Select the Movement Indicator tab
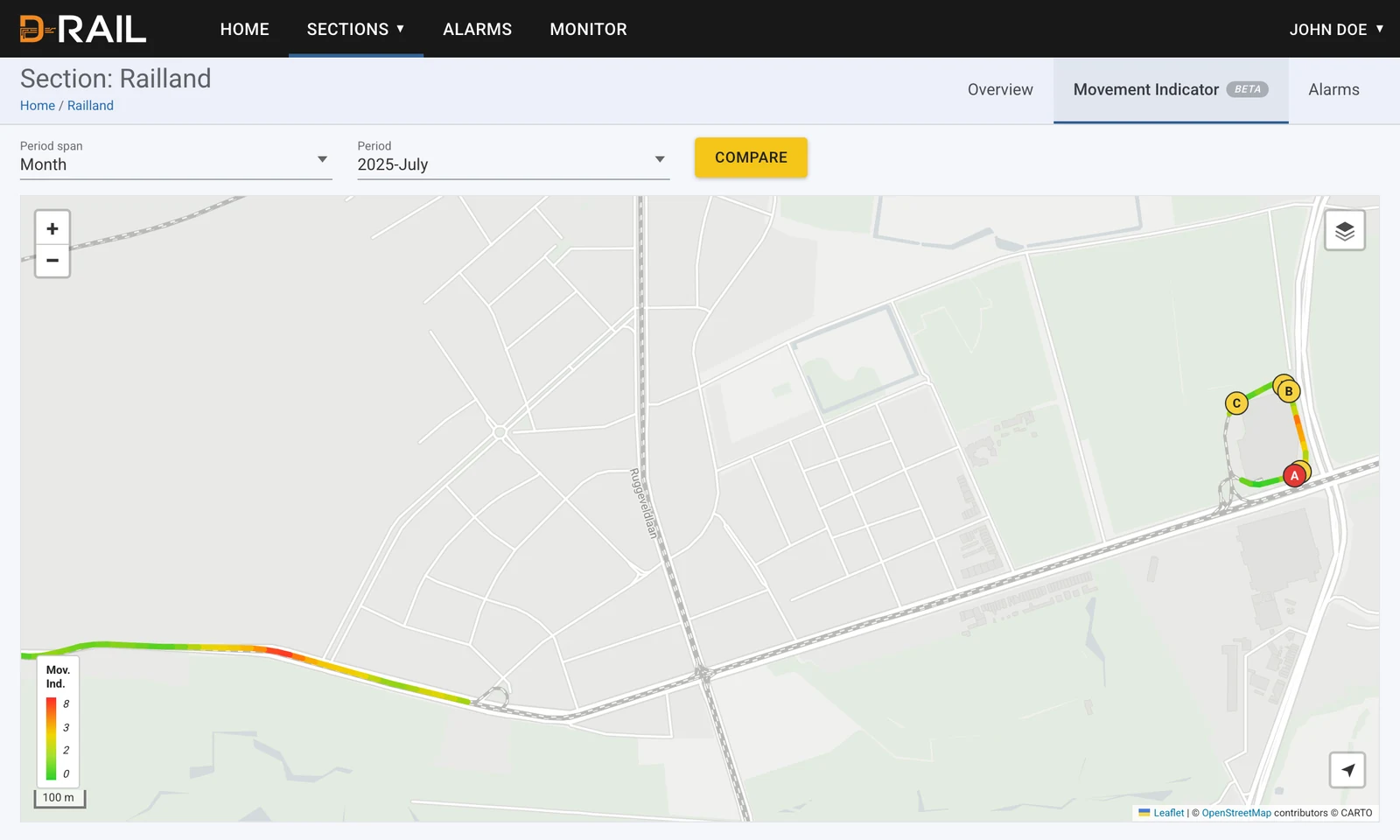 (1171, 90)
